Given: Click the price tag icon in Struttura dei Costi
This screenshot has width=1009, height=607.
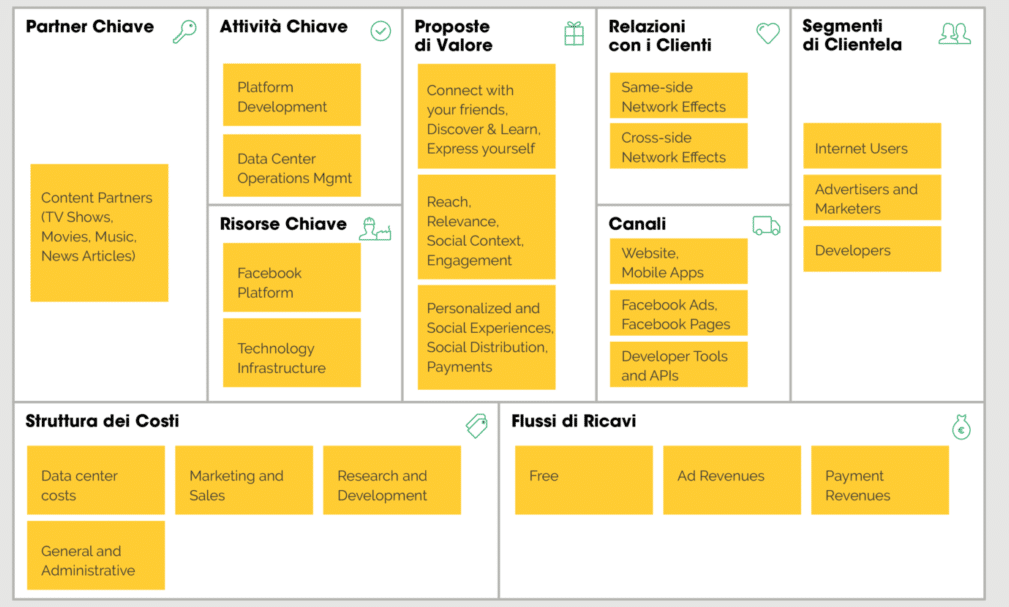Looking at the screenshot, I should coord(477,425).
